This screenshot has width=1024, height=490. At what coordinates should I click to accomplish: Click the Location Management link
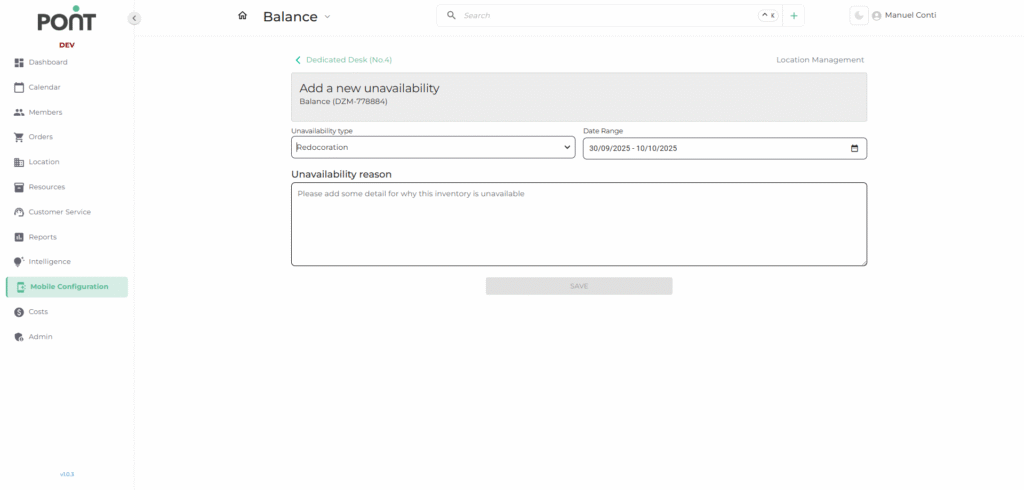click(x=820, y=60)
